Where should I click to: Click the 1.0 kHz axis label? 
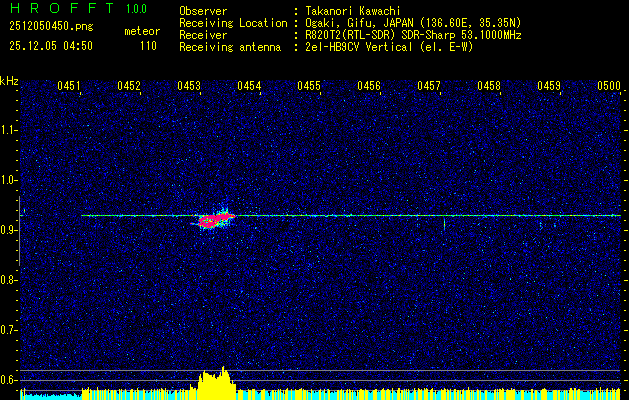[x=9, y=180]
